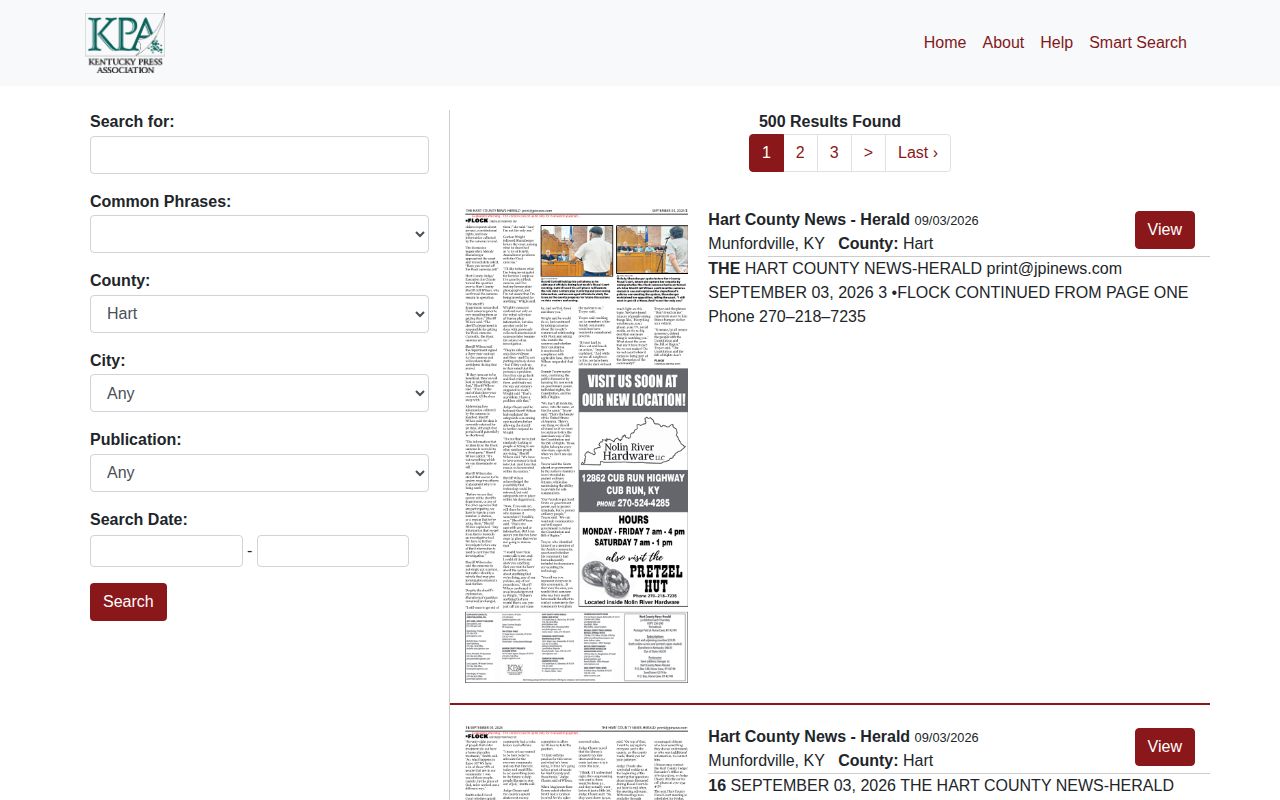1280x800 pixels.
Task: Expand the Publication dropdown
Action: click(259, 473)
